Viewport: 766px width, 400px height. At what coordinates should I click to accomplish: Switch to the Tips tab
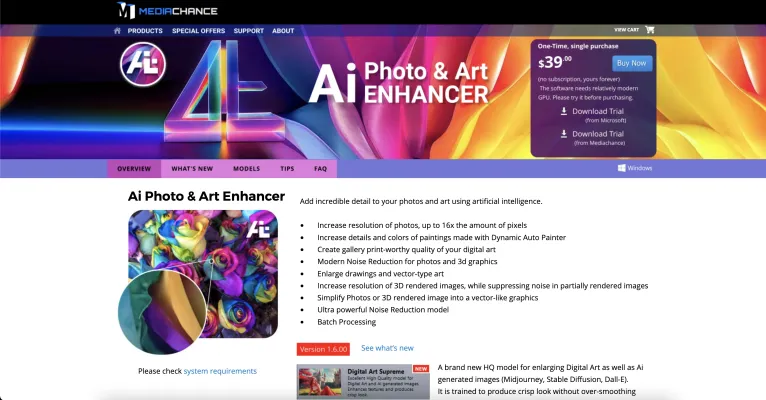[287, 168]
